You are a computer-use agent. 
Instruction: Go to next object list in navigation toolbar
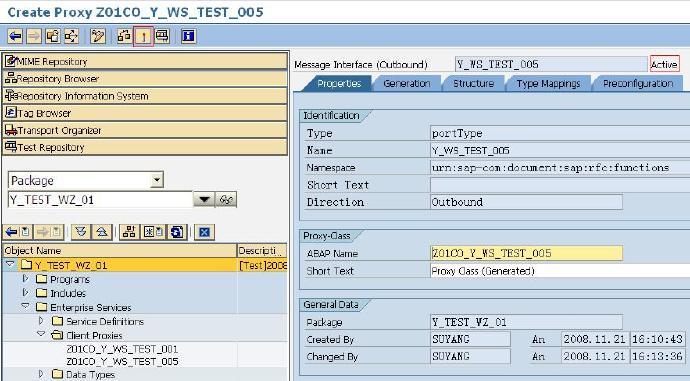coord(49,232)
